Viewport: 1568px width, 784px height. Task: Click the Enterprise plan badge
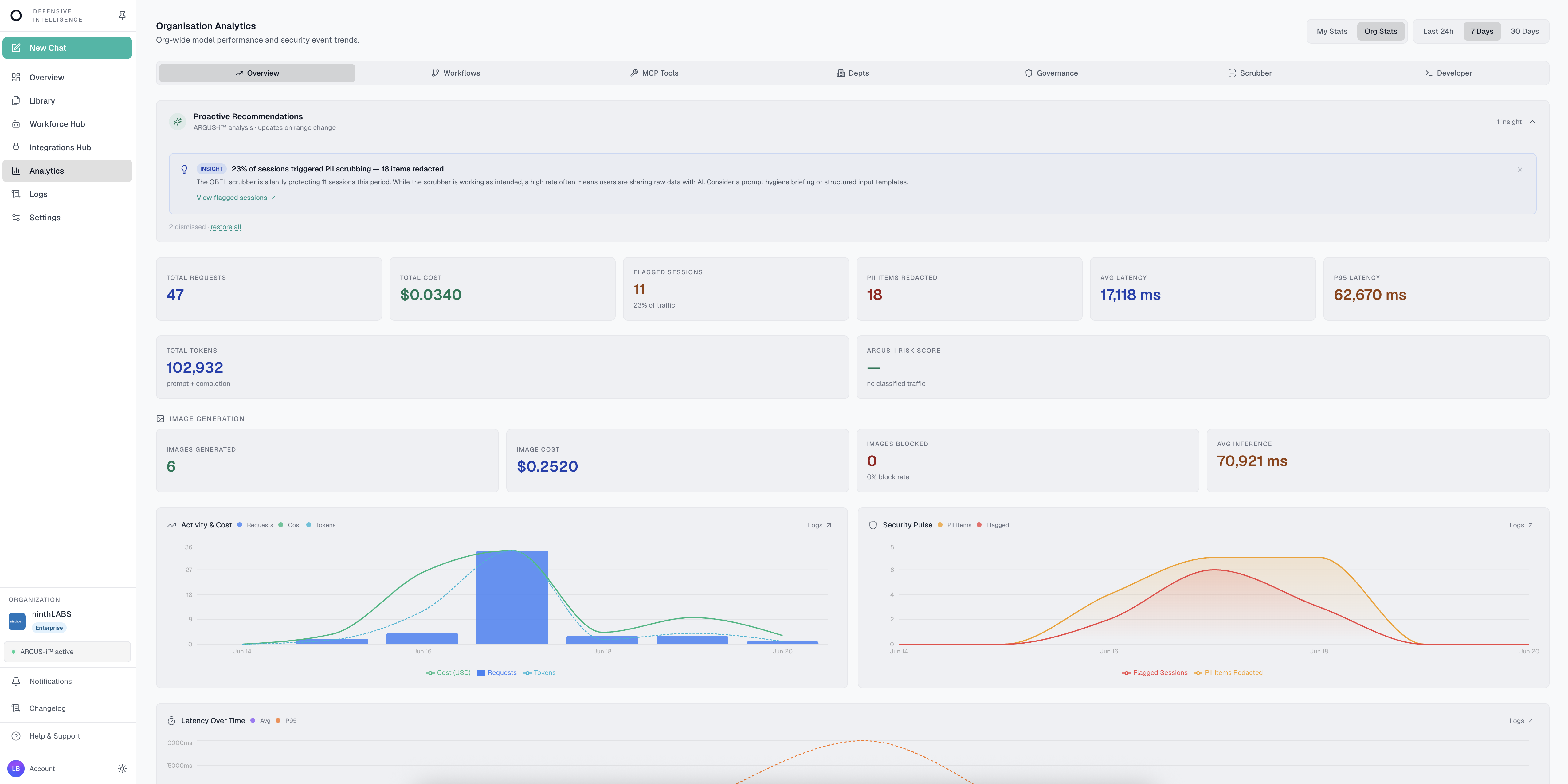coord(49,628)
